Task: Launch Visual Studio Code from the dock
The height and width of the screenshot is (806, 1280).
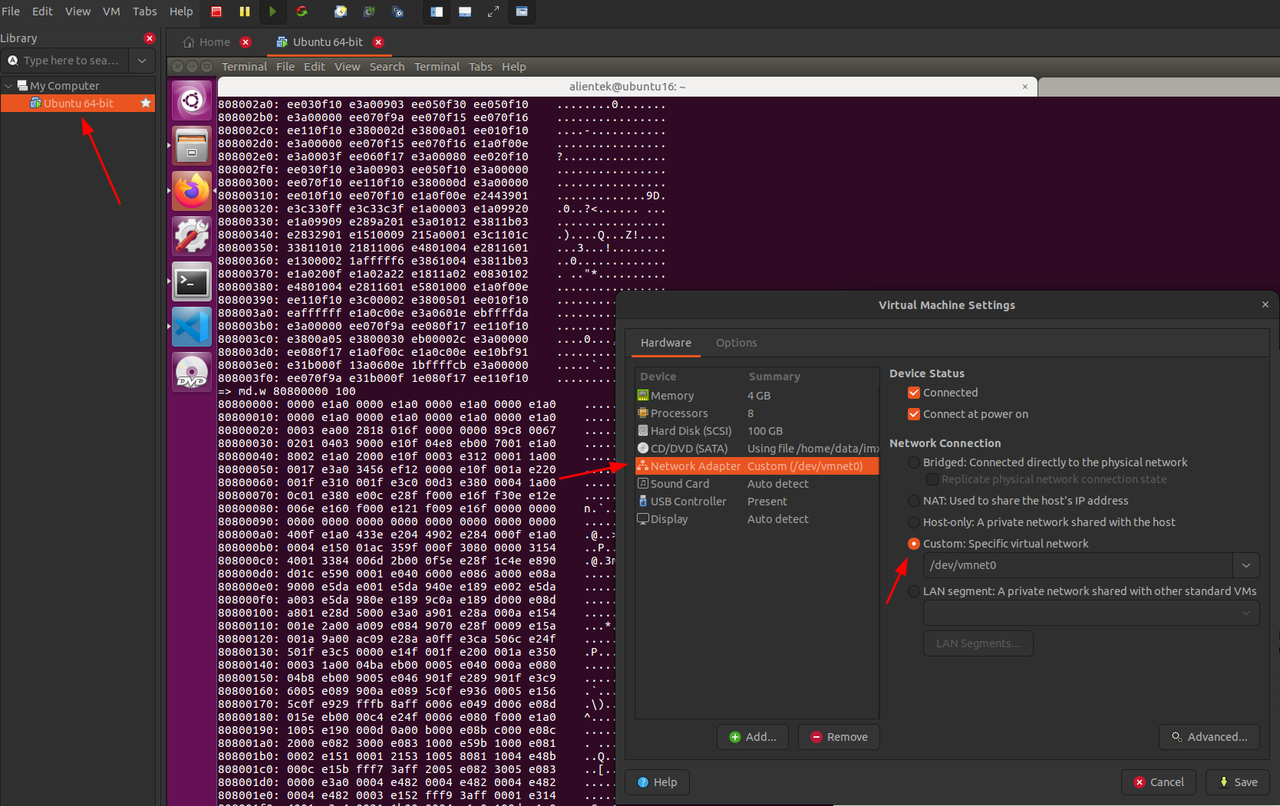Action: (x=192, y=327)
